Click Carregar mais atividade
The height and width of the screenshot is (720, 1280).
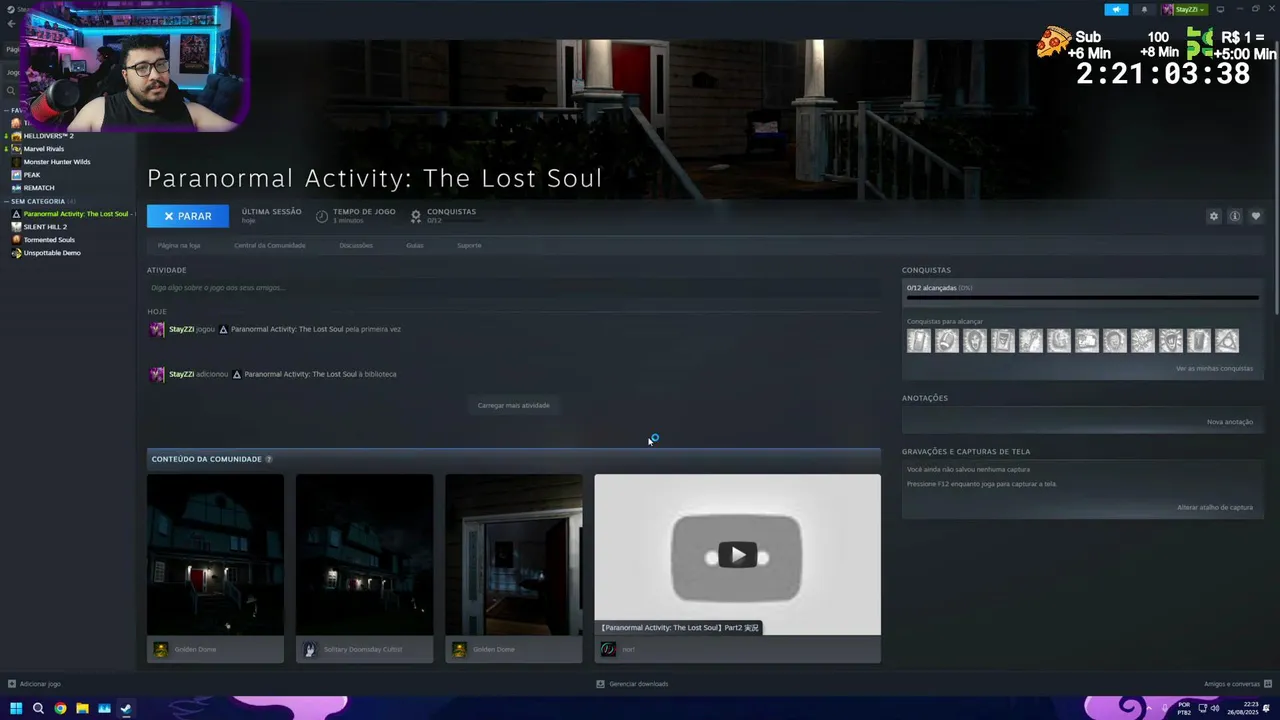[x=513, y=405]
